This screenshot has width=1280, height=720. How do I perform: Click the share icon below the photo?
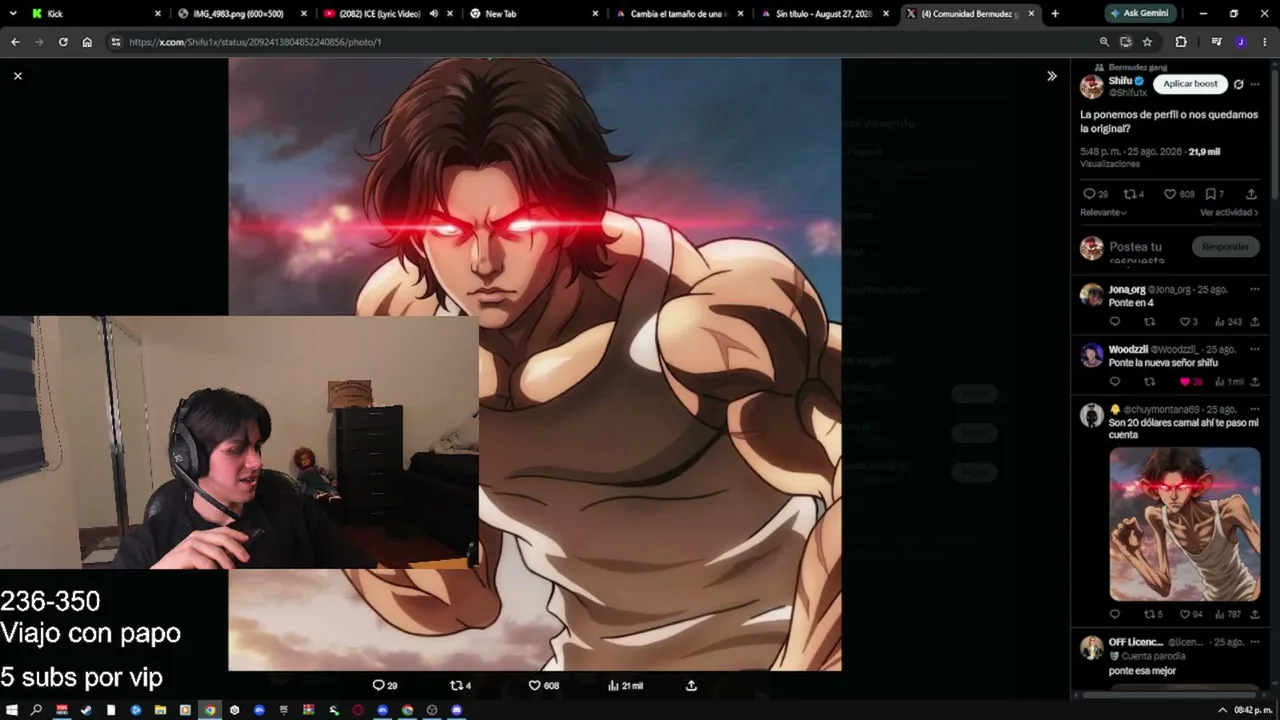691,686
